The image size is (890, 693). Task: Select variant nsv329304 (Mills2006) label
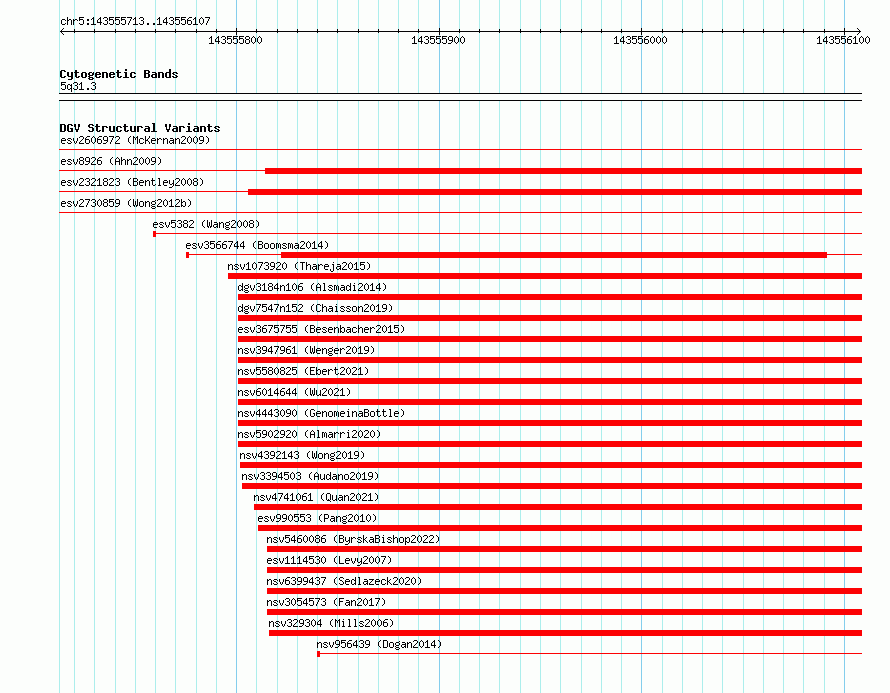(x=331, y=623)
